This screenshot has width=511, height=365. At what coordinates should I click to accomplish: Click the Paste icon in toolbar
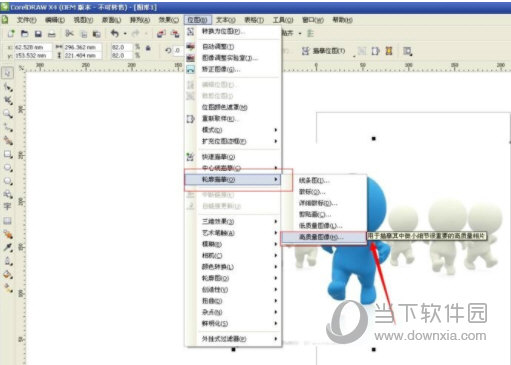point(97,34)
